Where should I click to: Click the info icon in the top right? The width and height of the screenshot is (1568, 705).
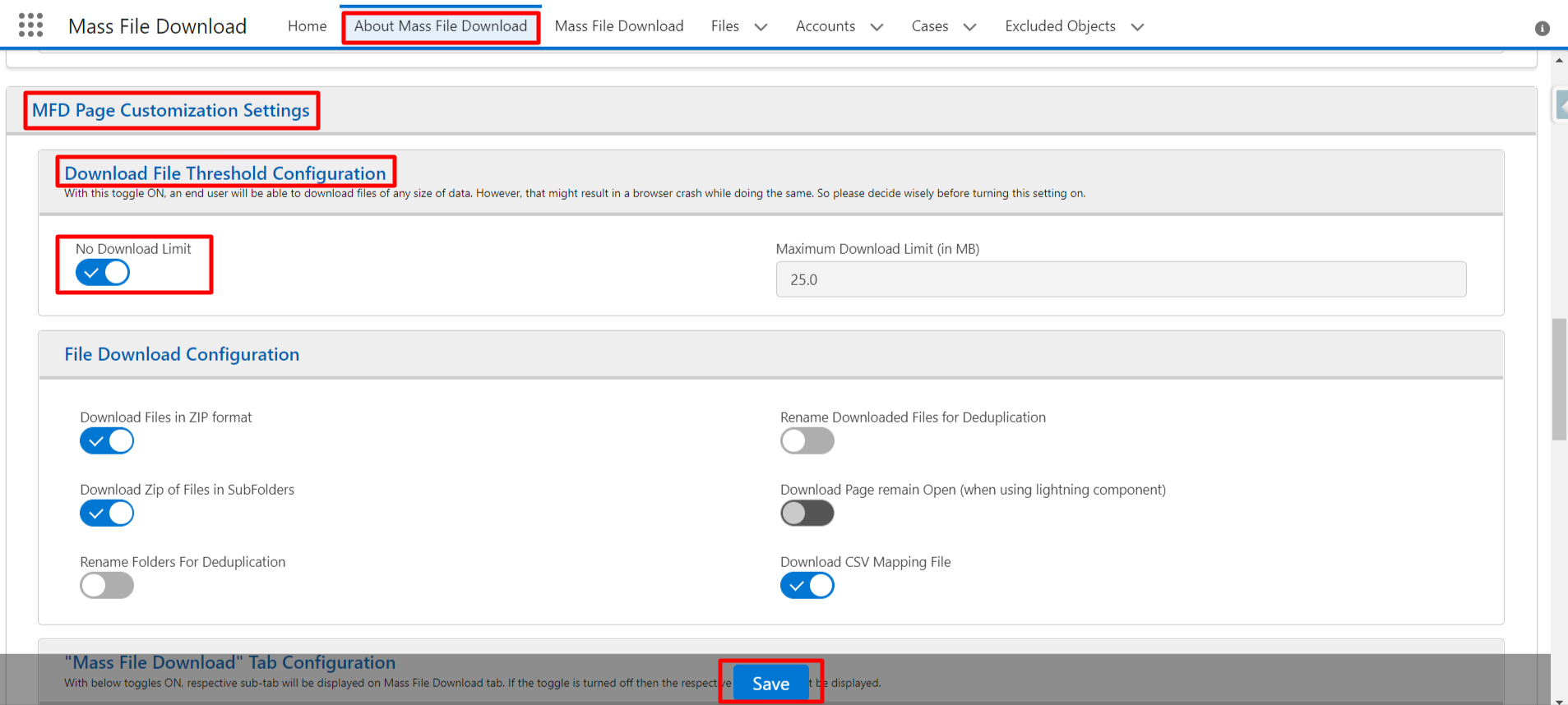click(x=1543, y=28)
